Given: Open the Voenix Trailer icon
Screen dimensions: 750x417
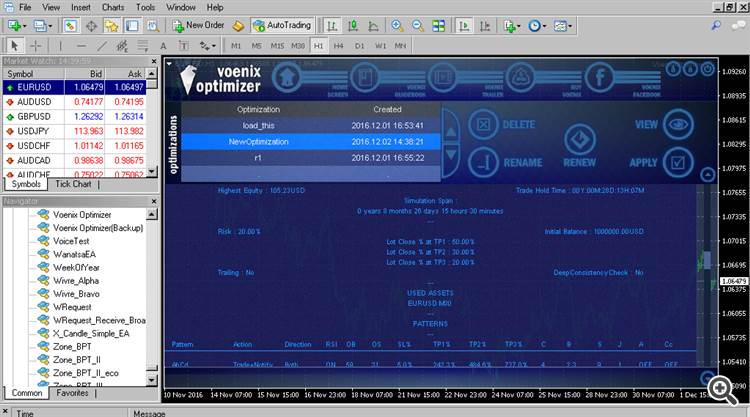Looking at the screenshot, I should point(442,77).
